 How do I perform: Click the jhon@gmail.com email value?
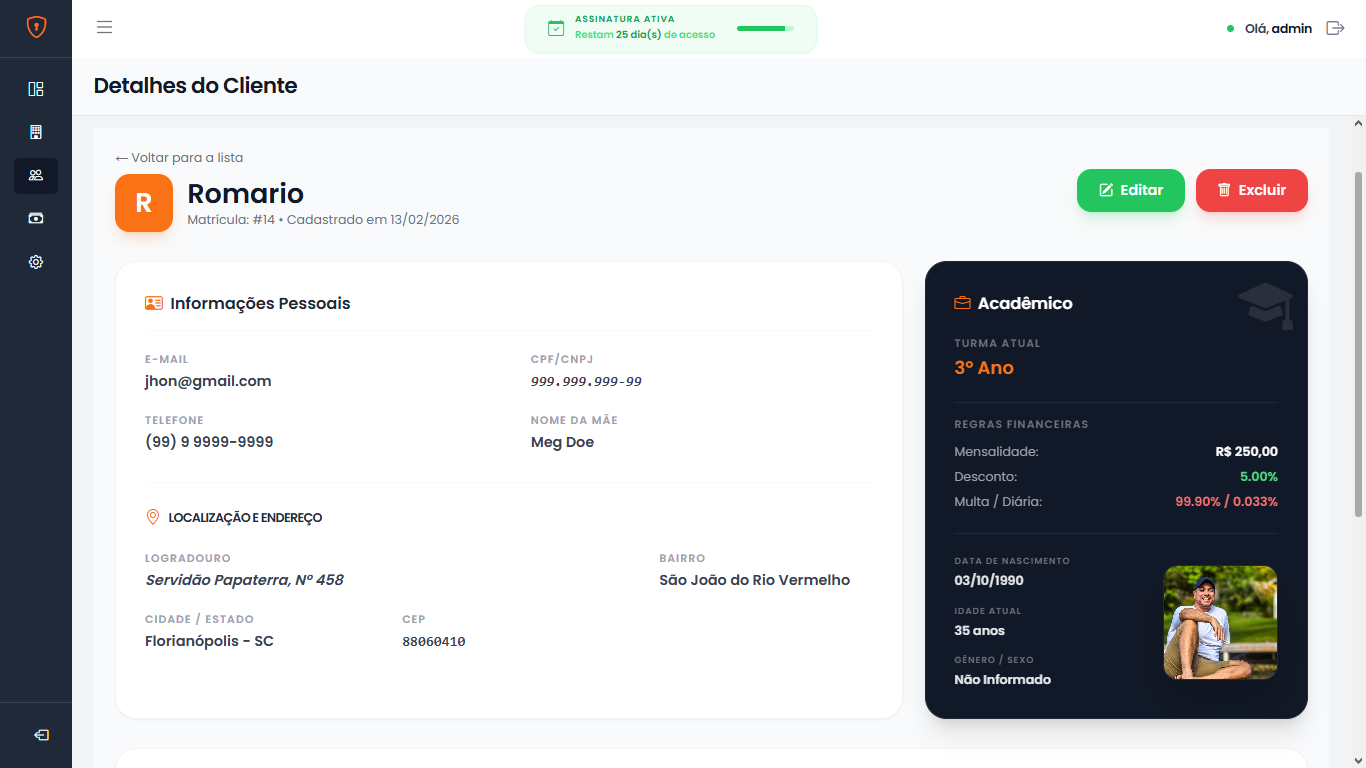[x=208, y=381]
